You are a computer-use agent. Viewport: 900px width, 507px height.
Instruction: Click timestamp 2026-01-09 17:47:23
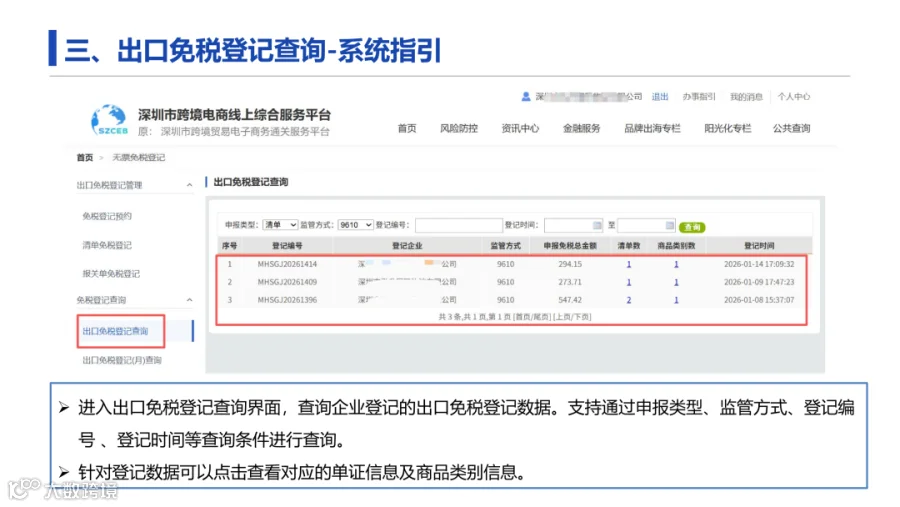pyautogui.click(x=759, y=282)
